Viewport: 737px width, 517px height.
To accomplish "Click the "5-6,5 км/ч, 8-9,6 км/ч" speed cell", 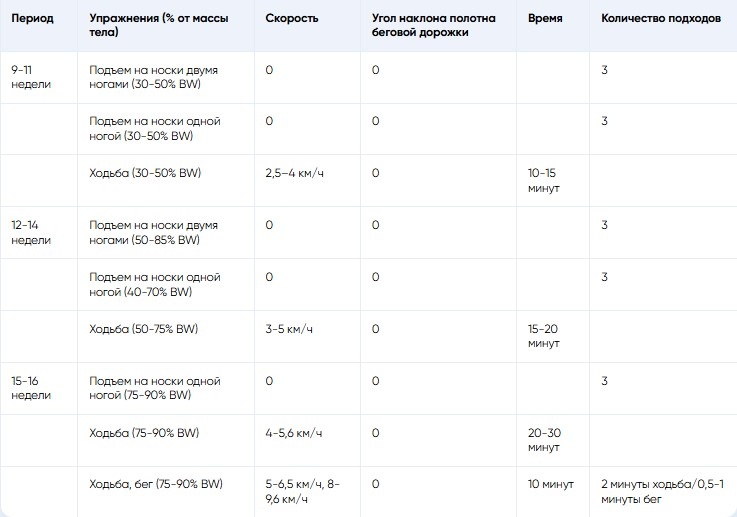I will tap(303, 492).
